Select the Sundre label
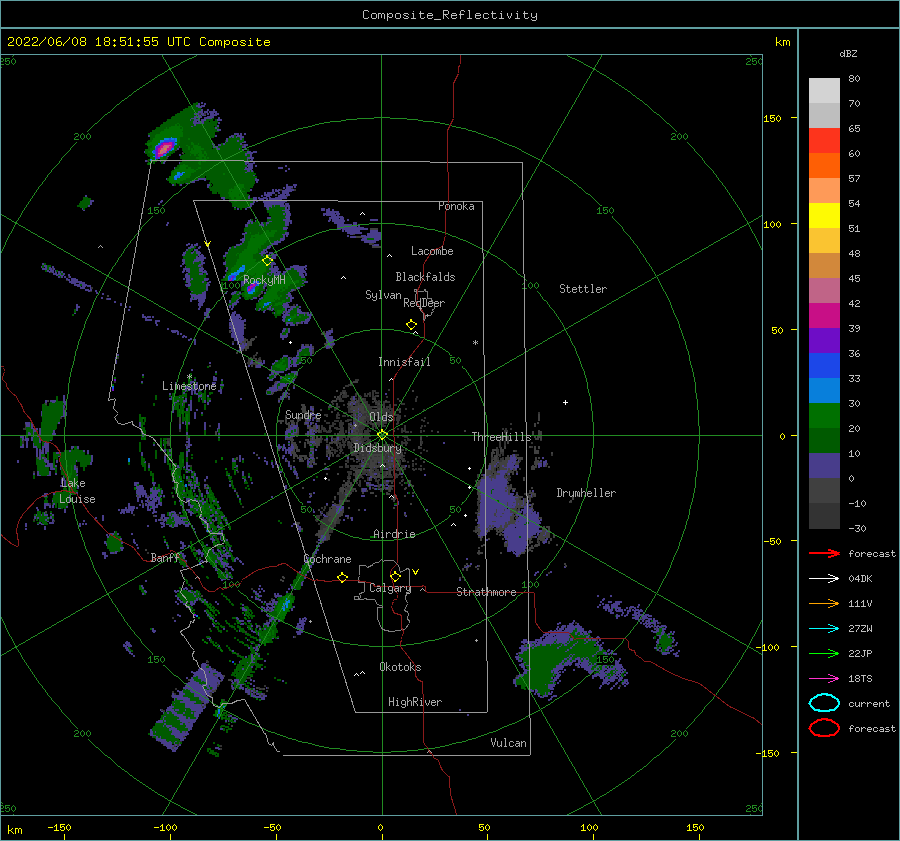The image size is (900, 841). [303, 414]
